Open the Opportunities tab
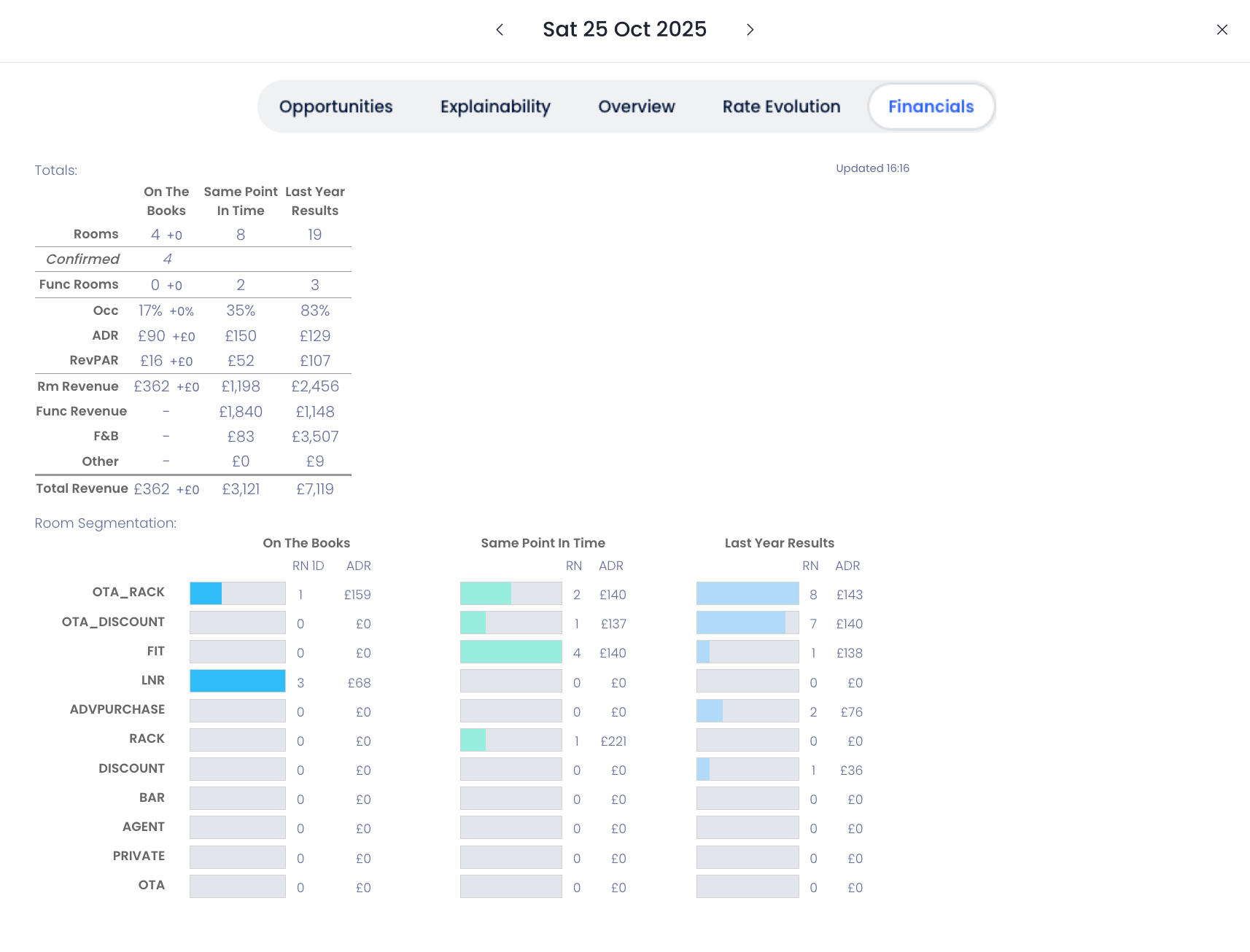This screenshot has height=952, width=1250. 335,106
